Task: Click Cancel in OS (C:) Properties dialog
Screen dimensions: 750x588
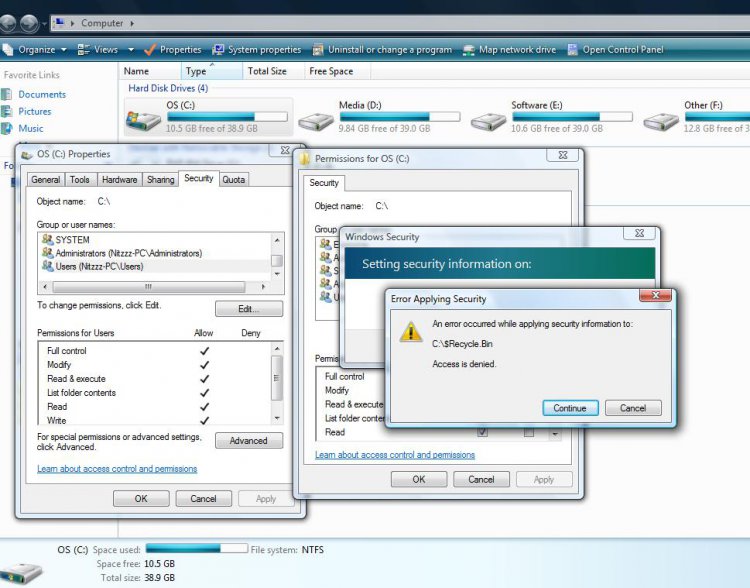Action: [203, 499]
